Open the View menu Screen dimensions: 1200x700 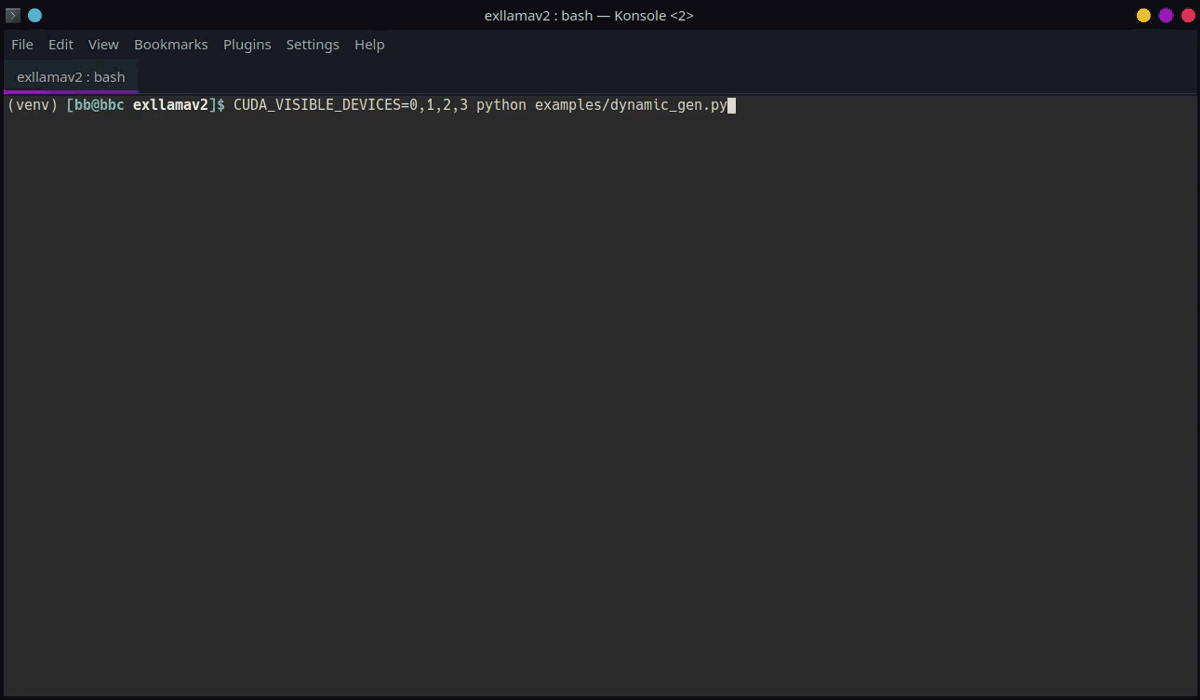coord(103,44)
